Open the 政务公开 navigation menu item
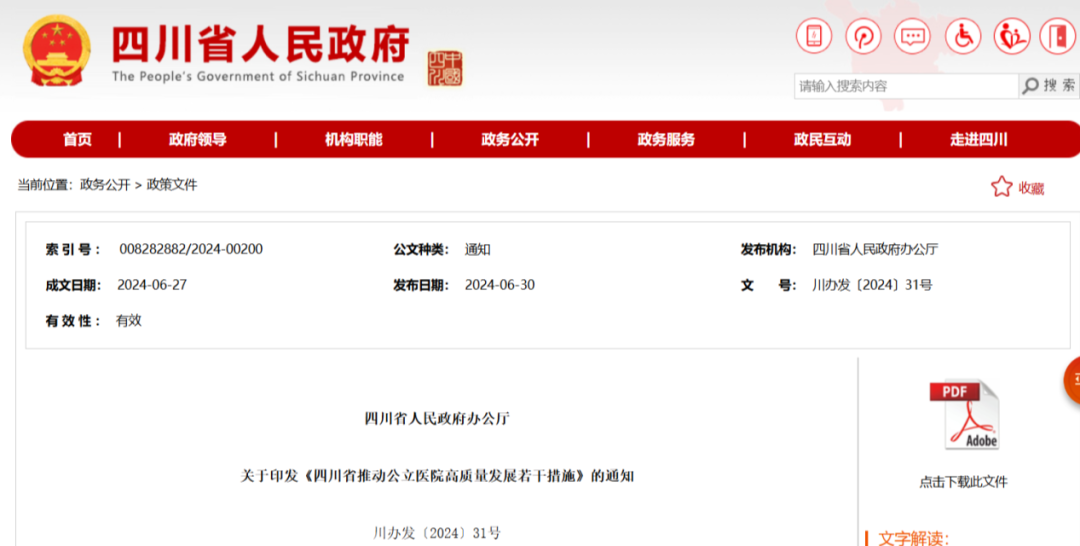 510,140
